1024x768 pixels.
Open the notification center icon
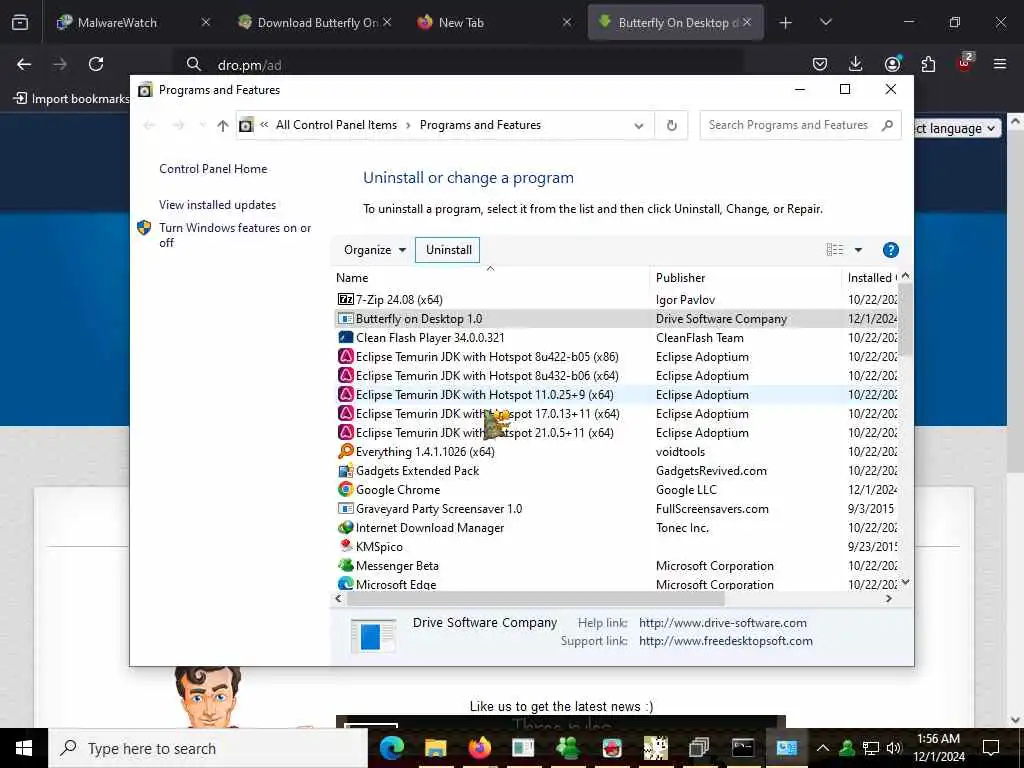click(991, 748)
